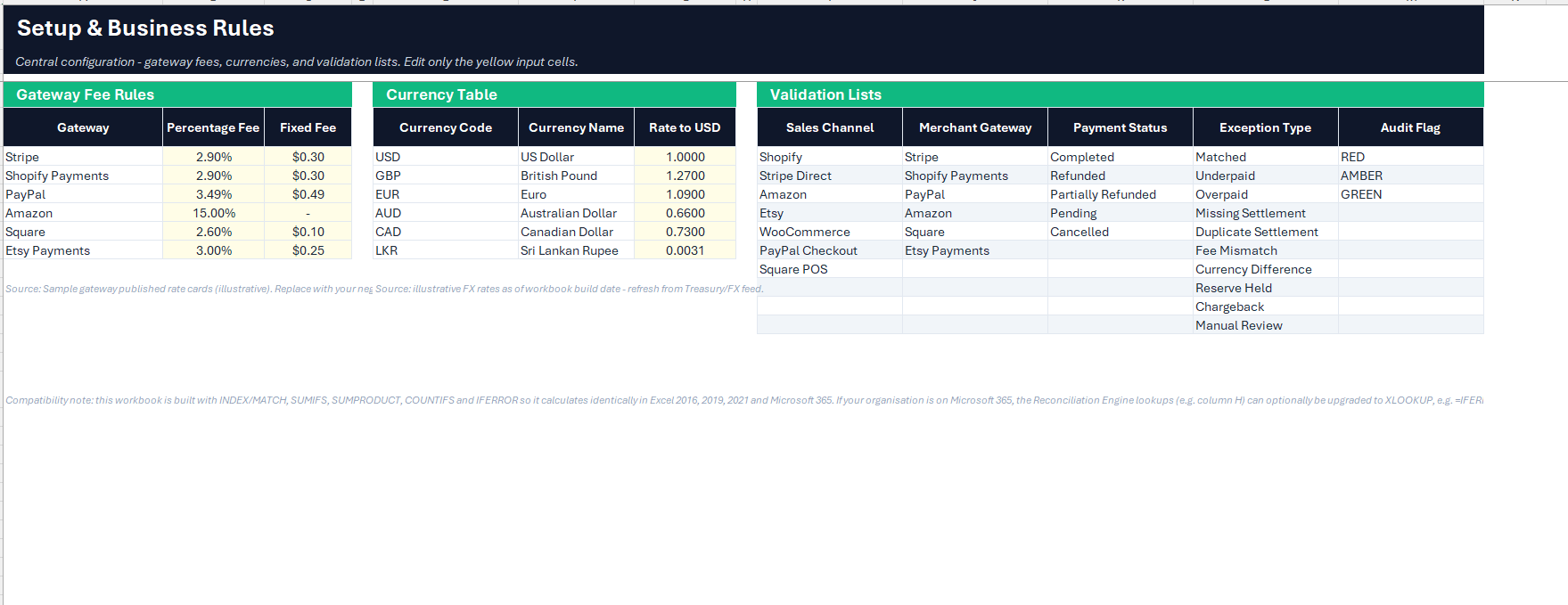
Task: Select Stripe percentage fee cell 2.90%
Action: click(214, 157)
